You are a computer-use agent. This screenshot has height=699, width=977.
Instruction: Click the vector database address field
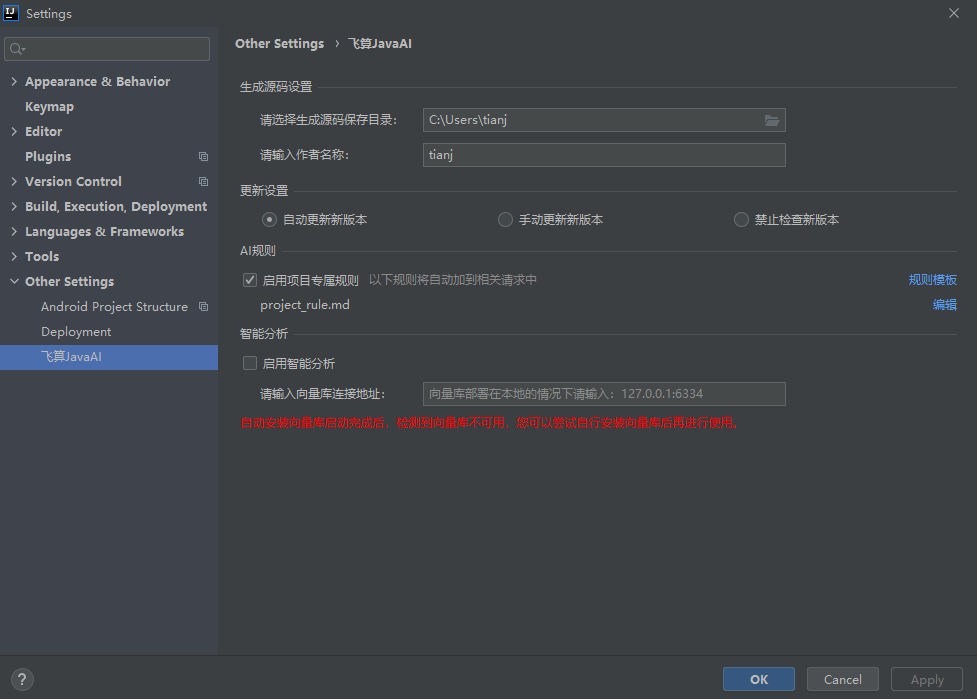(x=604, y=394)
